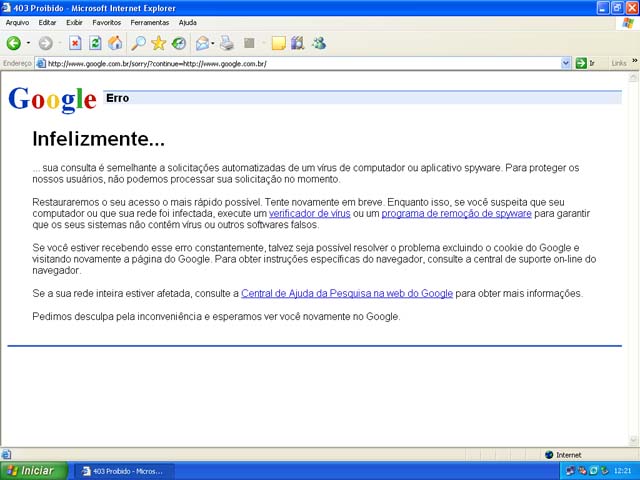Click the 'Endereço' address bar label

(x=17, y=63)
